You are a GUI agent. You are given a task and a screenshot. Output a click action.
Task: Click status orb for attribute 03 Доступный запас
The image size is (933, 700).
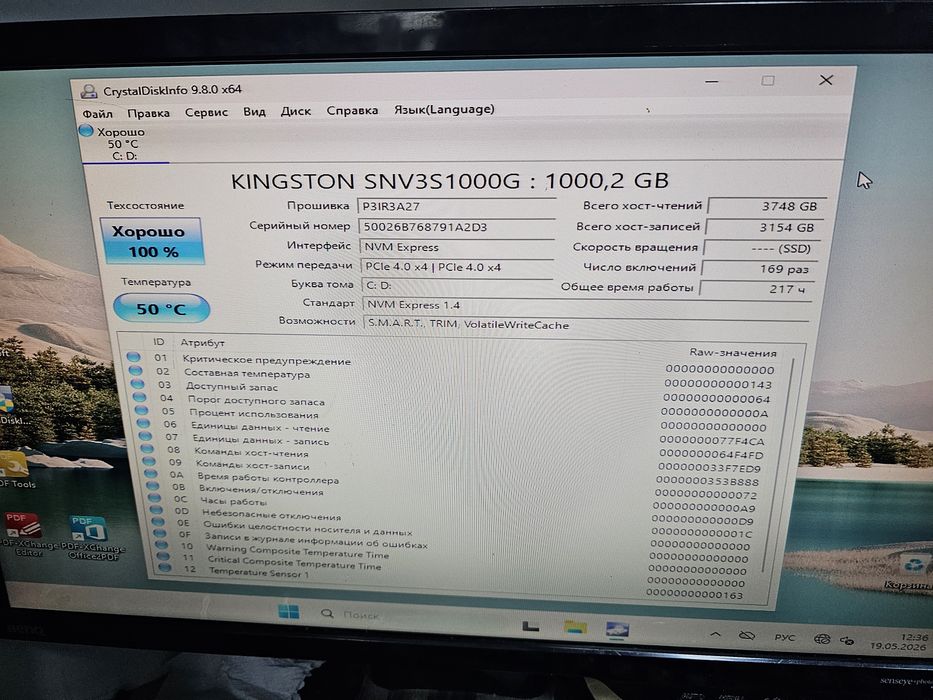[x=137, y=384]
